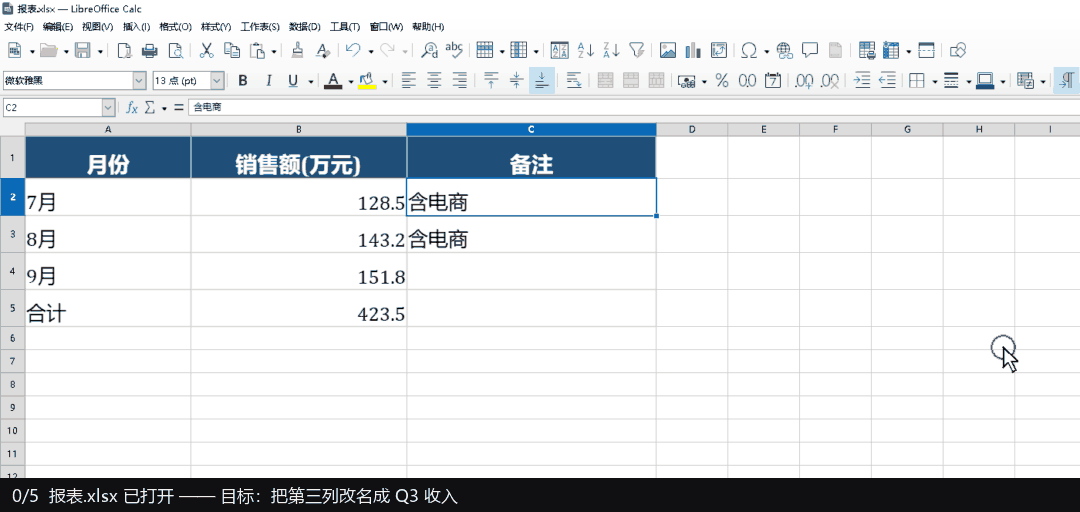Image resolution: width=1080 pixels, height=512 pixels.
Task: Click the Print icon
Action: click(149, 50)
